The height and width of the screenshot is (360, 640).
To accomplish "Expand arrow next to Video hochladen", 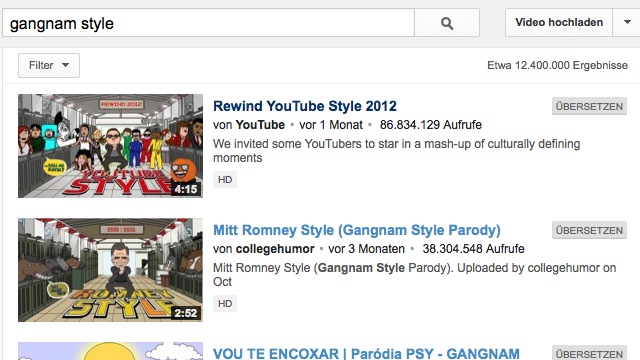I will click(627, 22).
